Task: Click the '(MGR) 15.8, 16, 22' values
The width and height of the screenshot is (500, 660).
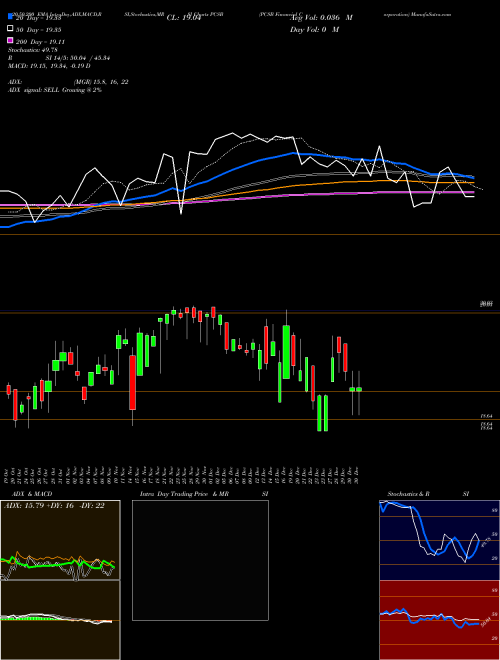Action: coord(101,82)
